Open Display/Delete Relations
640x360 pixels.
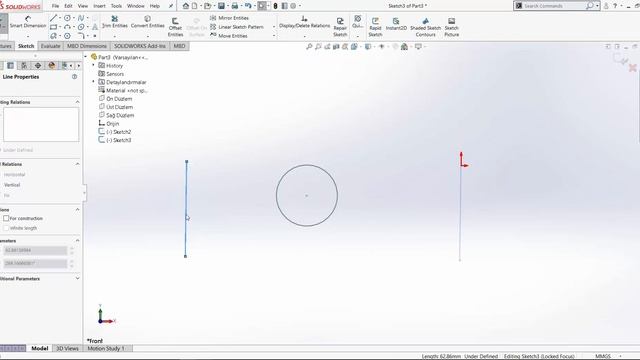tap(304, 22)
